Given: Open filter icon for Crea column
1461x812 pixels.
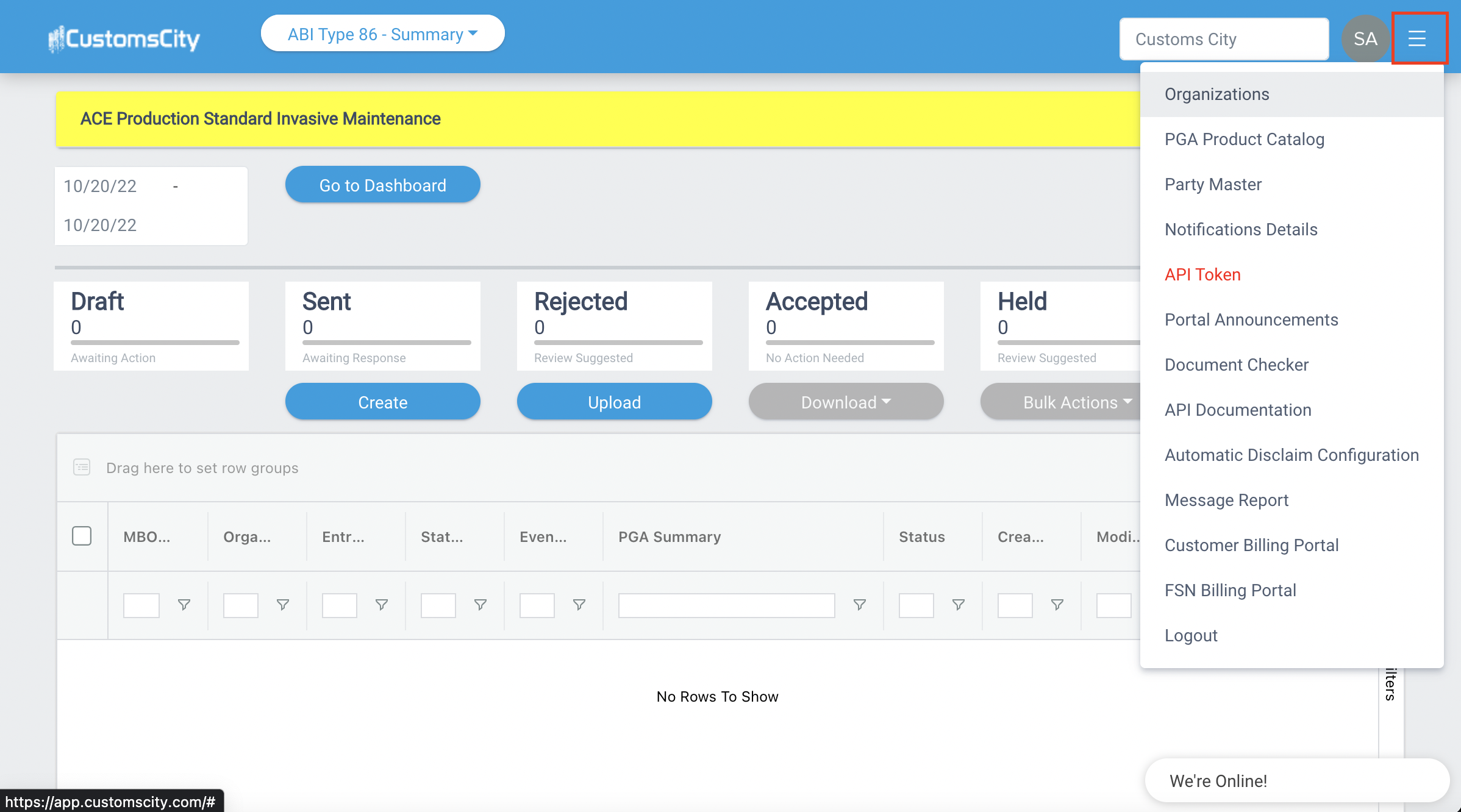Looking at the screenshot, I should point(1057,605).
